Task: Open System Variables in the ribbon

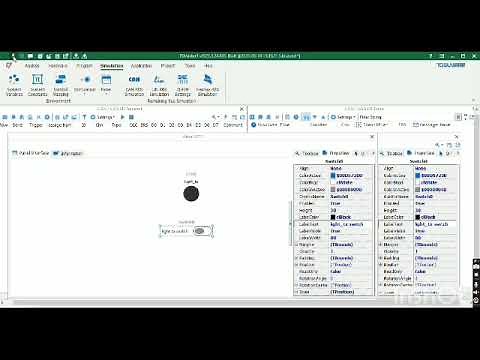Action: pos(14,85)
